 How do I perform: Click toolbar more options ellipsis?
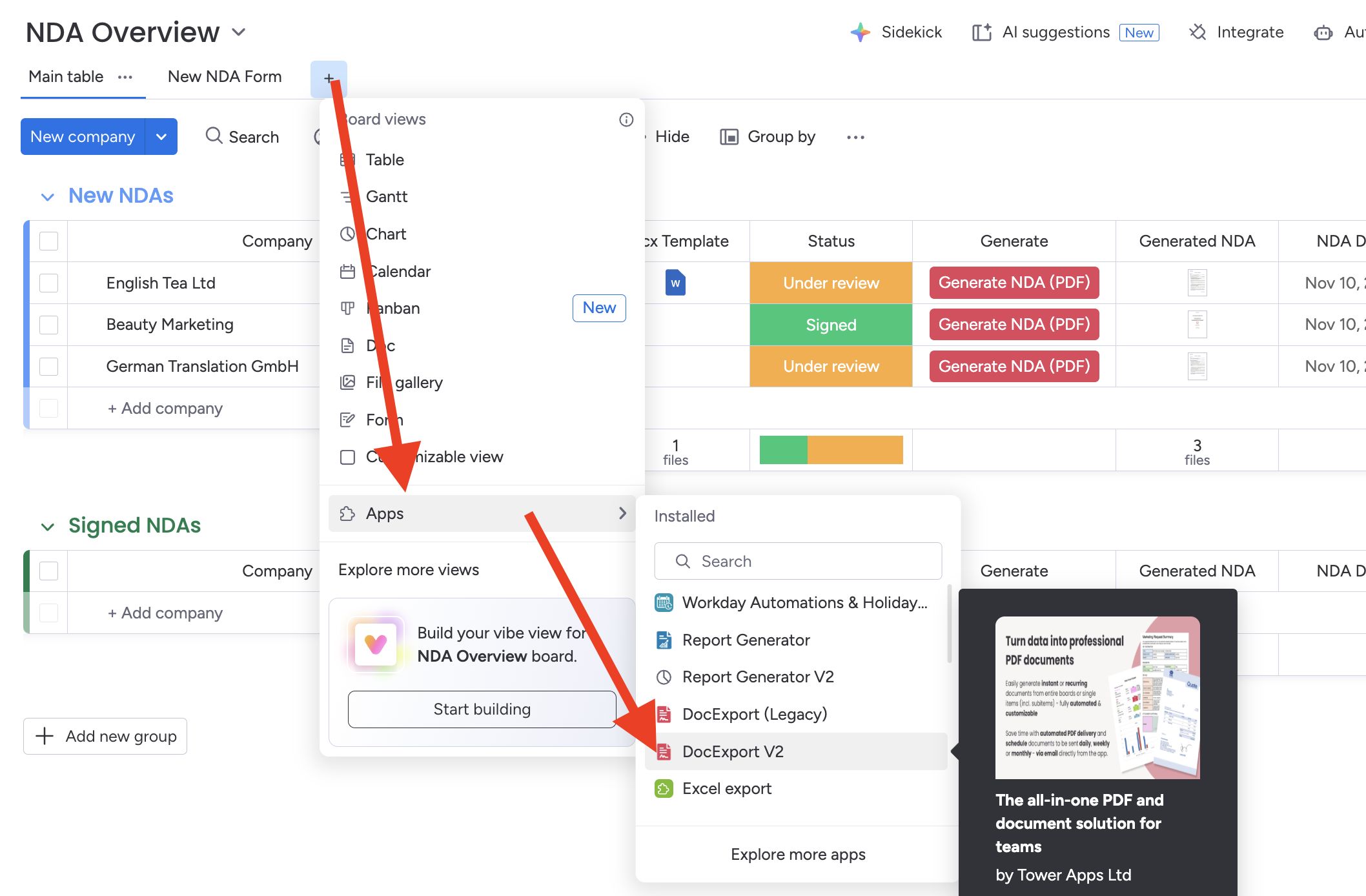pyautogui.click(x=855, y=137)
